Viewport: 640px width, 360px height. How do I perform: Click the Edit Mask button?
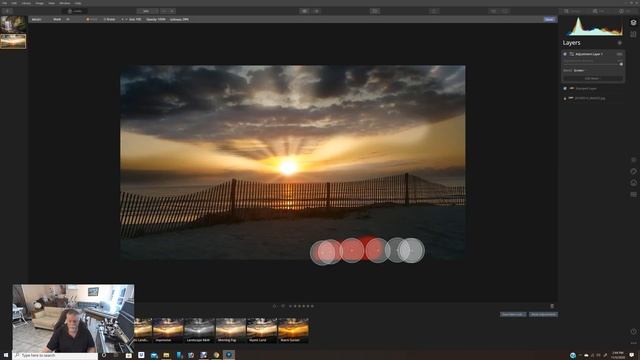click(x=593, y=78)
